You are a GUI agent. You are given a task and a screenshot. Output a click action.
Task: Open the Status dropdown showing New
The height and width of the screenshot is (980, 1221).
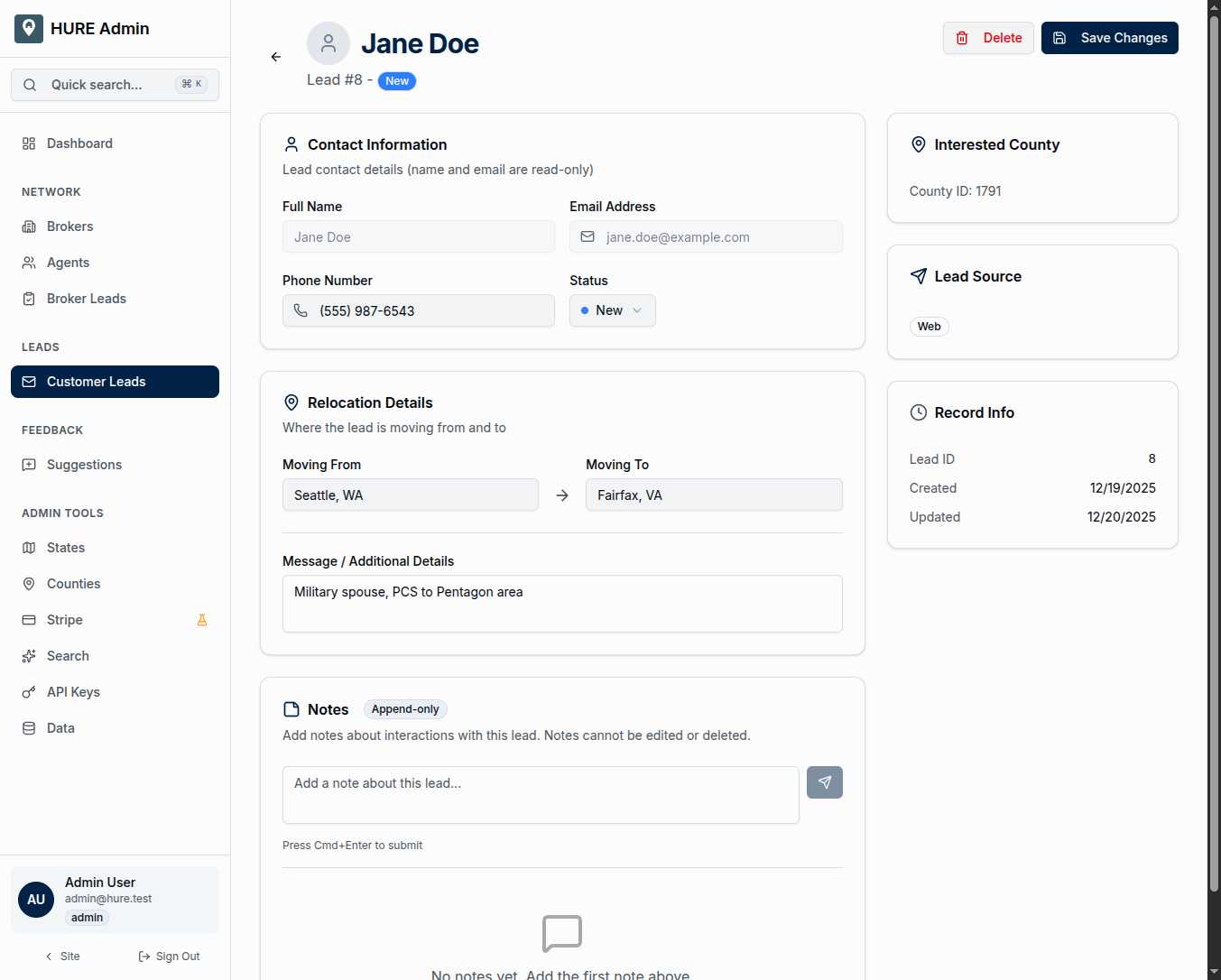612,310
